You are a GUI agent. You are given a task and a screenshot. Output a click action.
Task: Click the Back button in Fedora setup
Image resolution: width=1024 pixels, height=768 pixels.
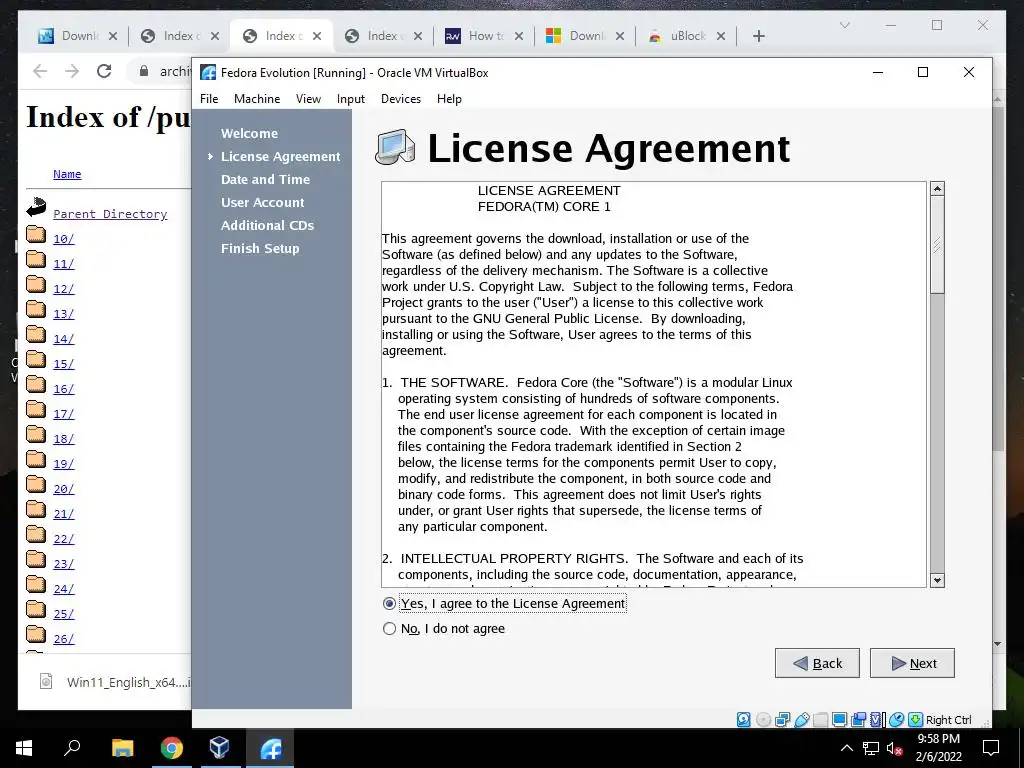point(817,663)
